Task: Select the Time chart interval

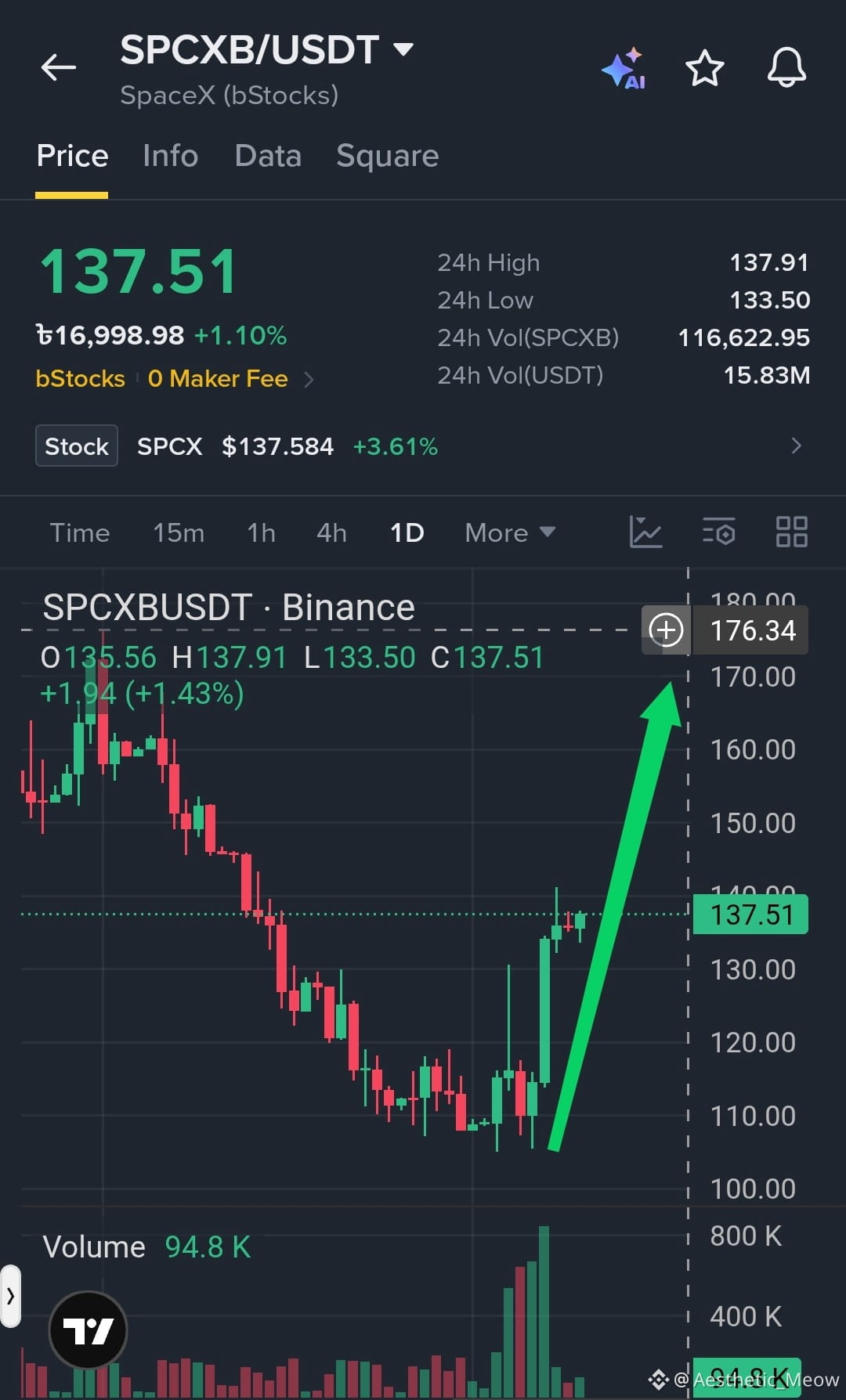Action: click(80, 532)
